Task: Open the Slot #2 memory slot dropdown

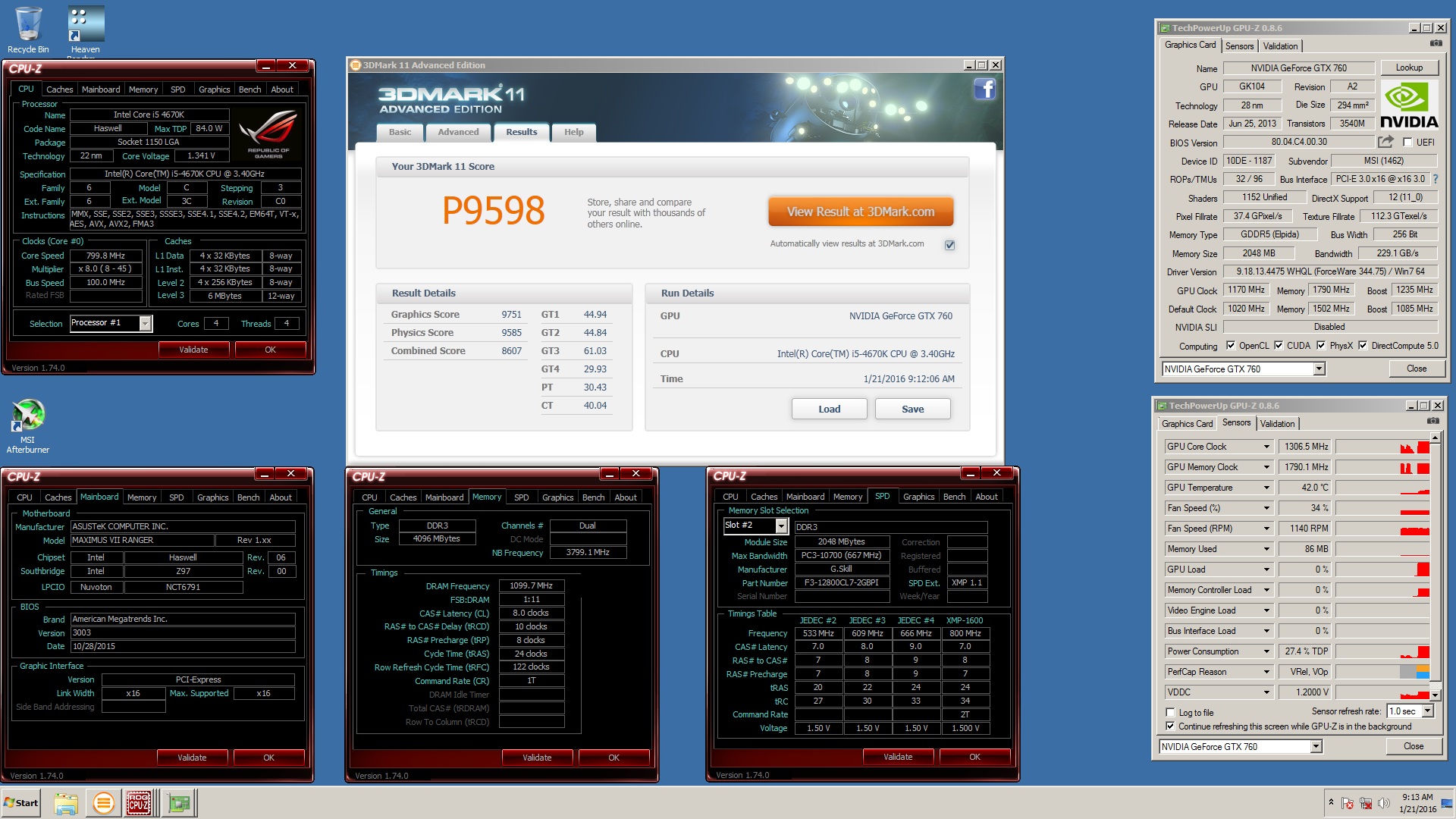Action: pos(781,526)
